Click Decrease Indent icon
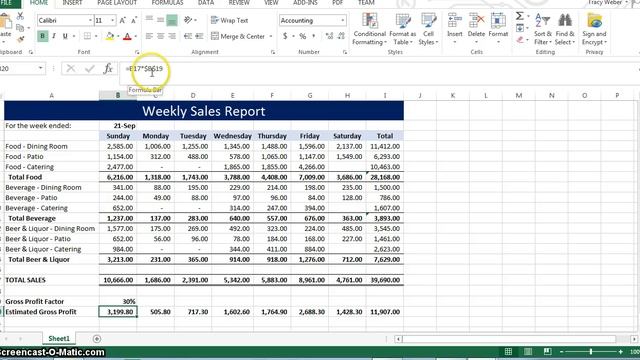 (188, 36)
